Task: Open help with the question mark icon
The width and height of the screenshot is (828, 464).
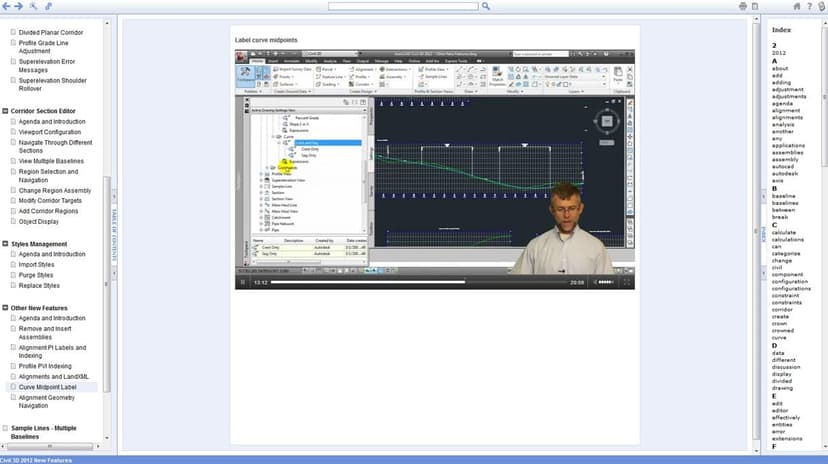Action: pos(810,6)
